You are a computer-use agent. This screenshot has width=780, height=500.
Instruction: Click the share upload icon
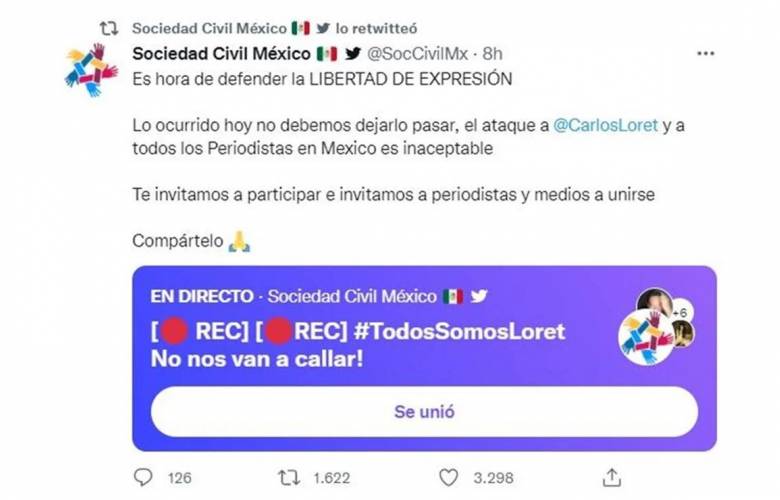(612, 477)
